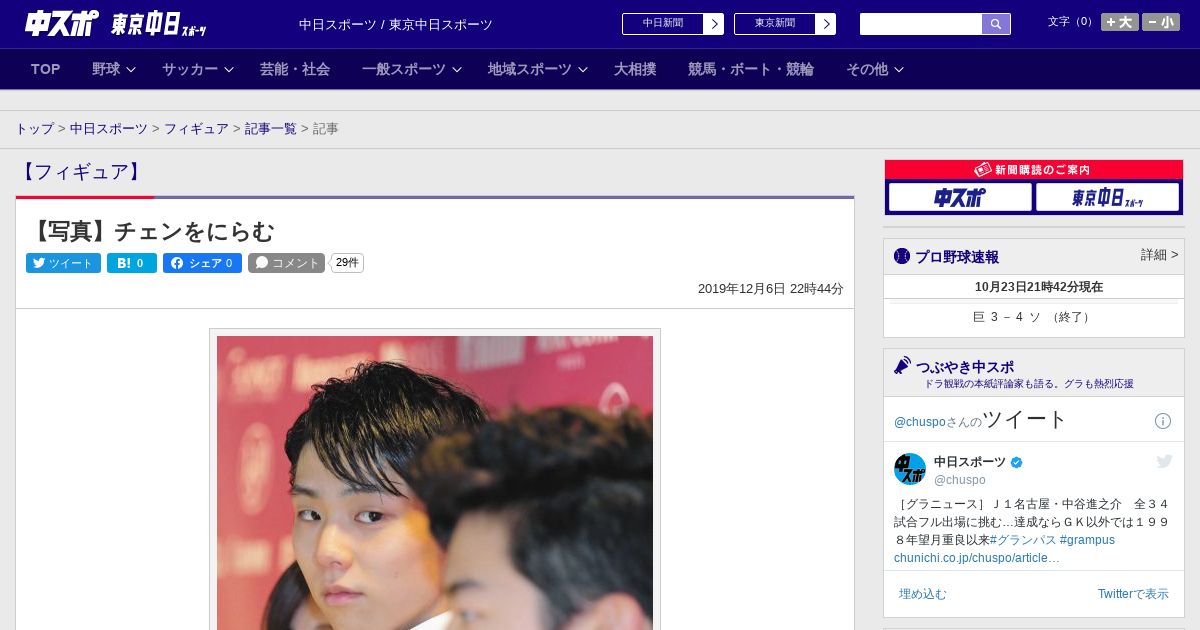This screenshot has width=1200, height=630.
Task: Click the magnifier search button
Action: click(x=996, y=24)
